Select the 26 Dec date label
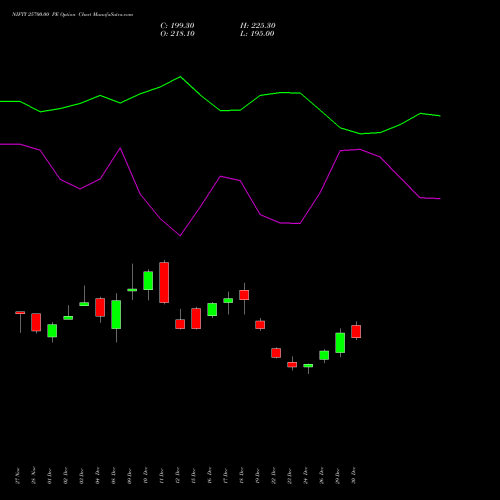 tap(322, 476)
